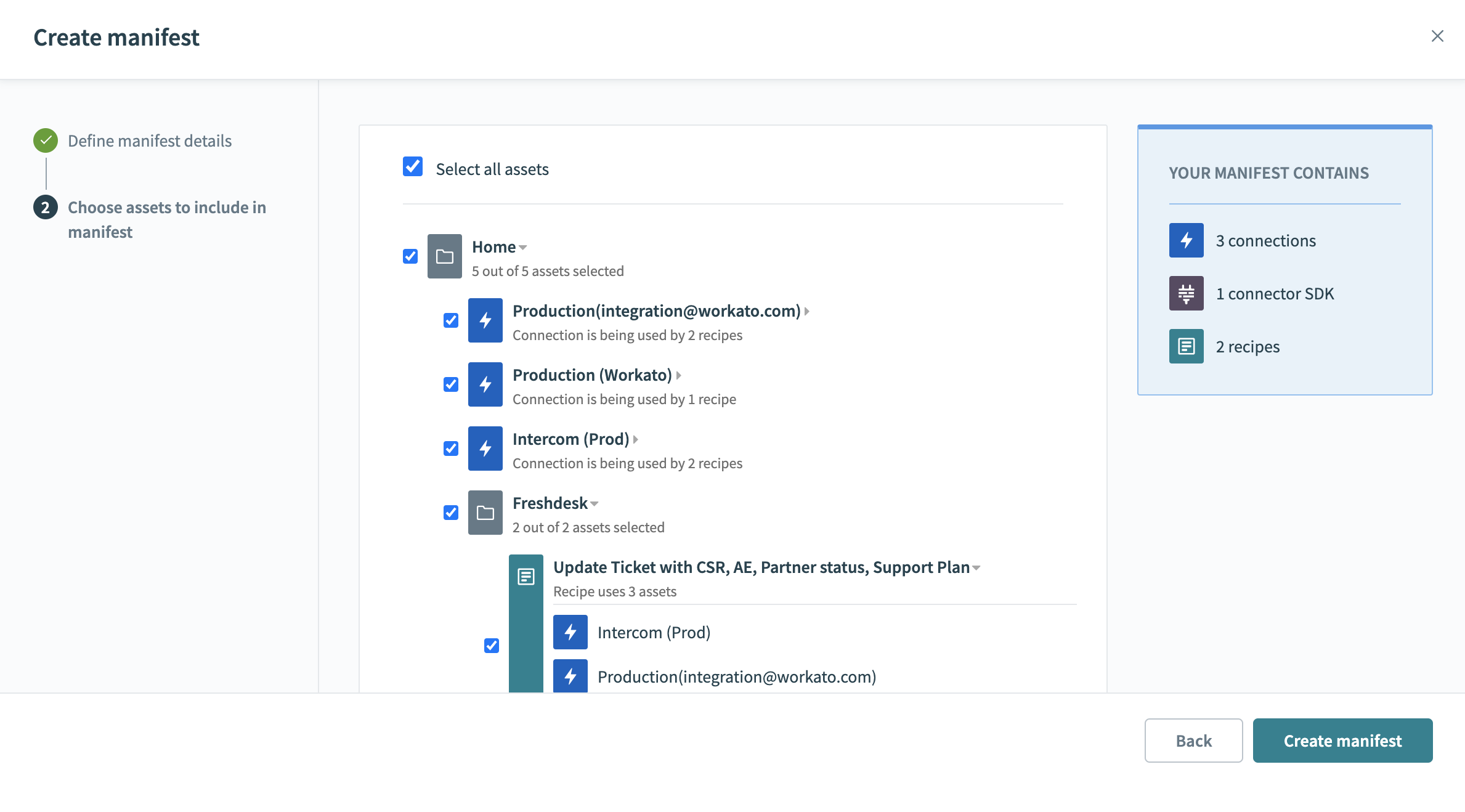Screen dimensions: 1465x812
Task: Click the connector SDK icon in summary panel
Action: tap(1185, 293)
